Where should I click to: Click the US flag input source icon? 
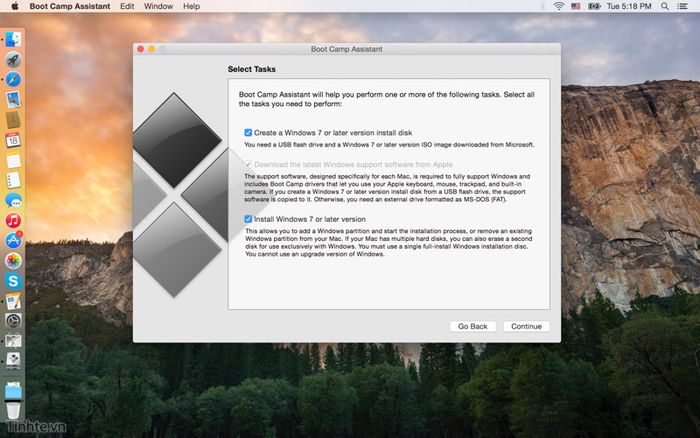tap(576, 6)
